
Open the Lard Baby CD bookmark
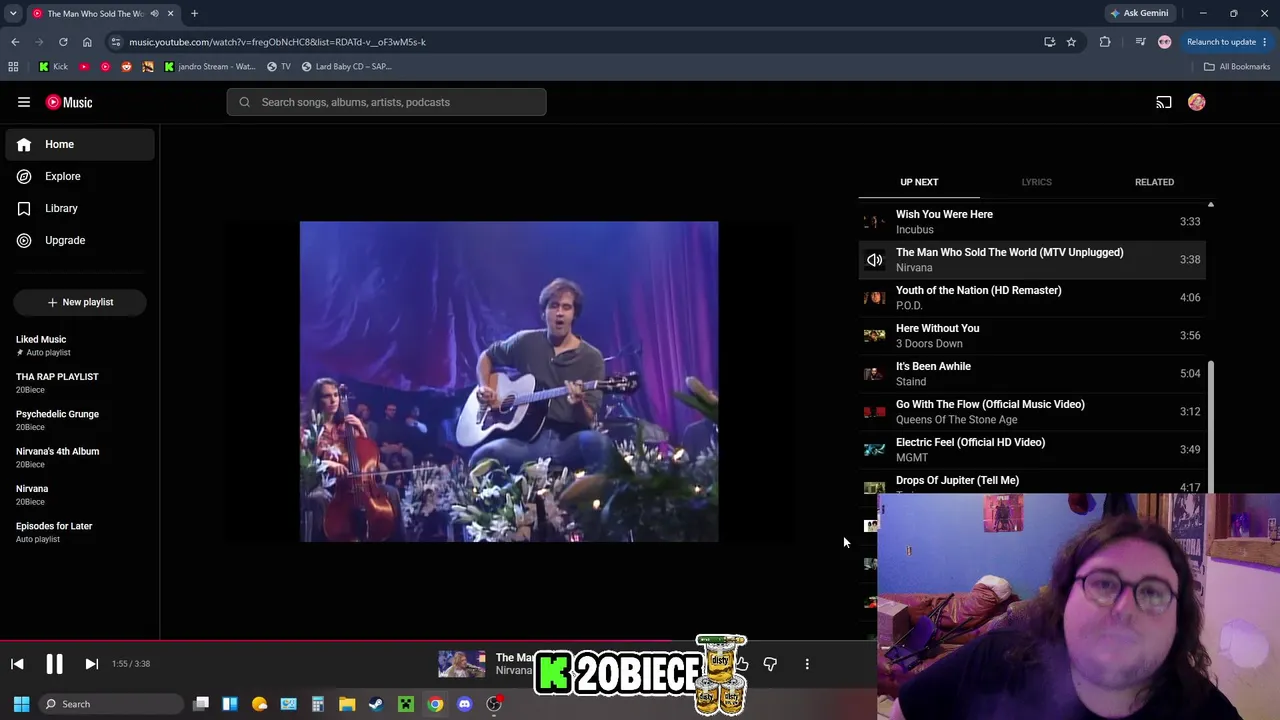346,67
